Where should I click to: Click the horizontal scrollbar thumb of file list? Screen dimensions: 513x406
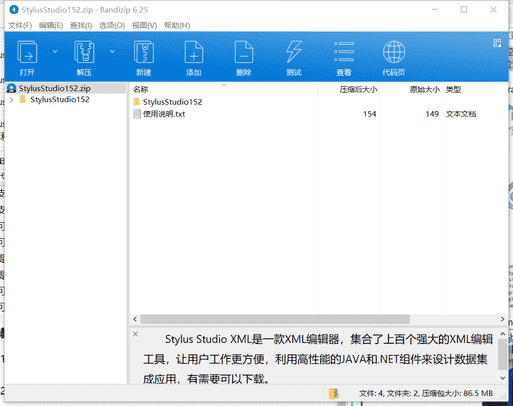[x=275, y=319]
